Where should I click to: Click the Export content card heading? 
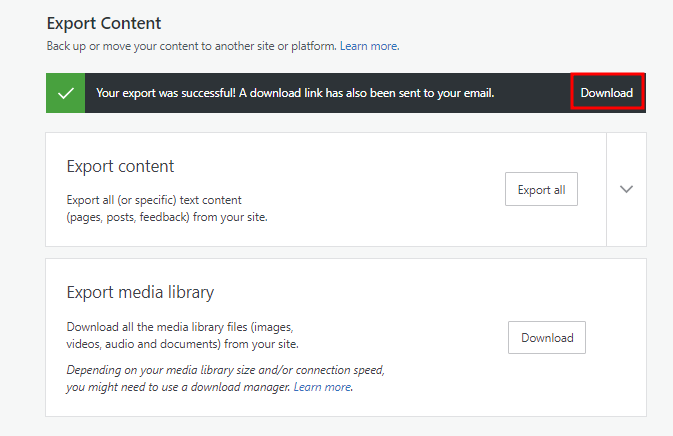[120, 166]
